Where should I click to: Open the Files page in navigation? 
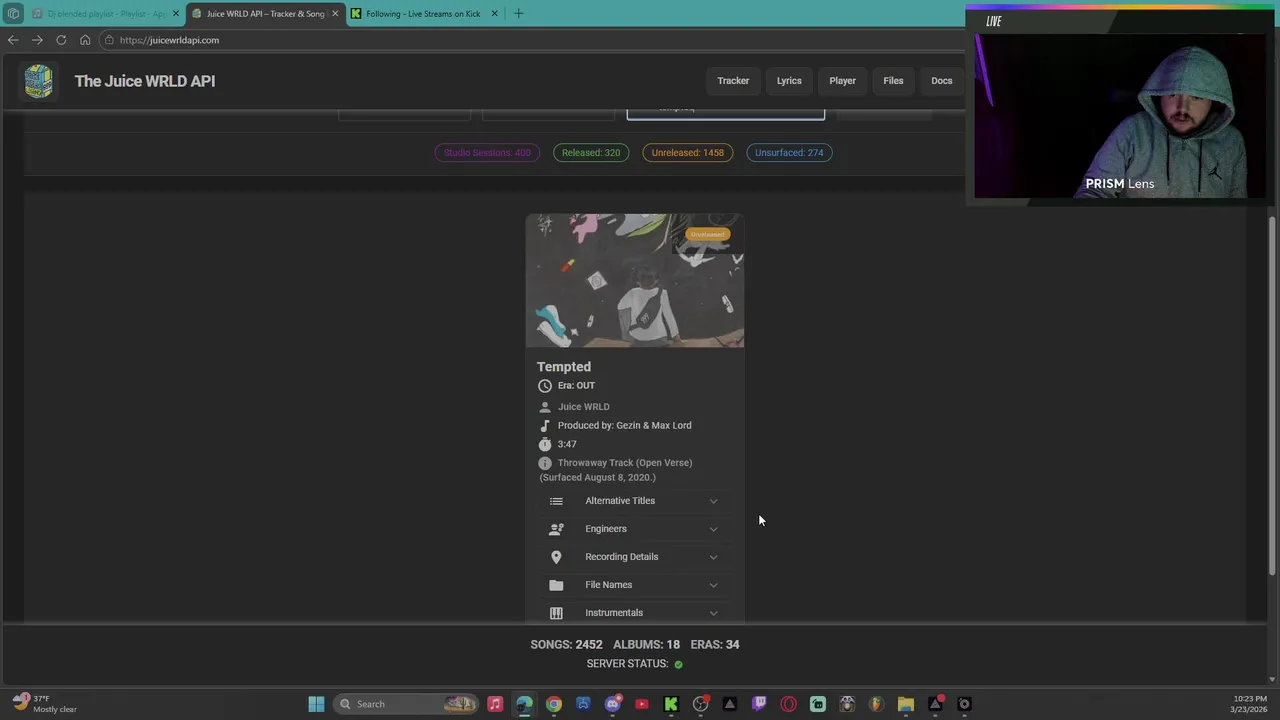click(893, 81)
